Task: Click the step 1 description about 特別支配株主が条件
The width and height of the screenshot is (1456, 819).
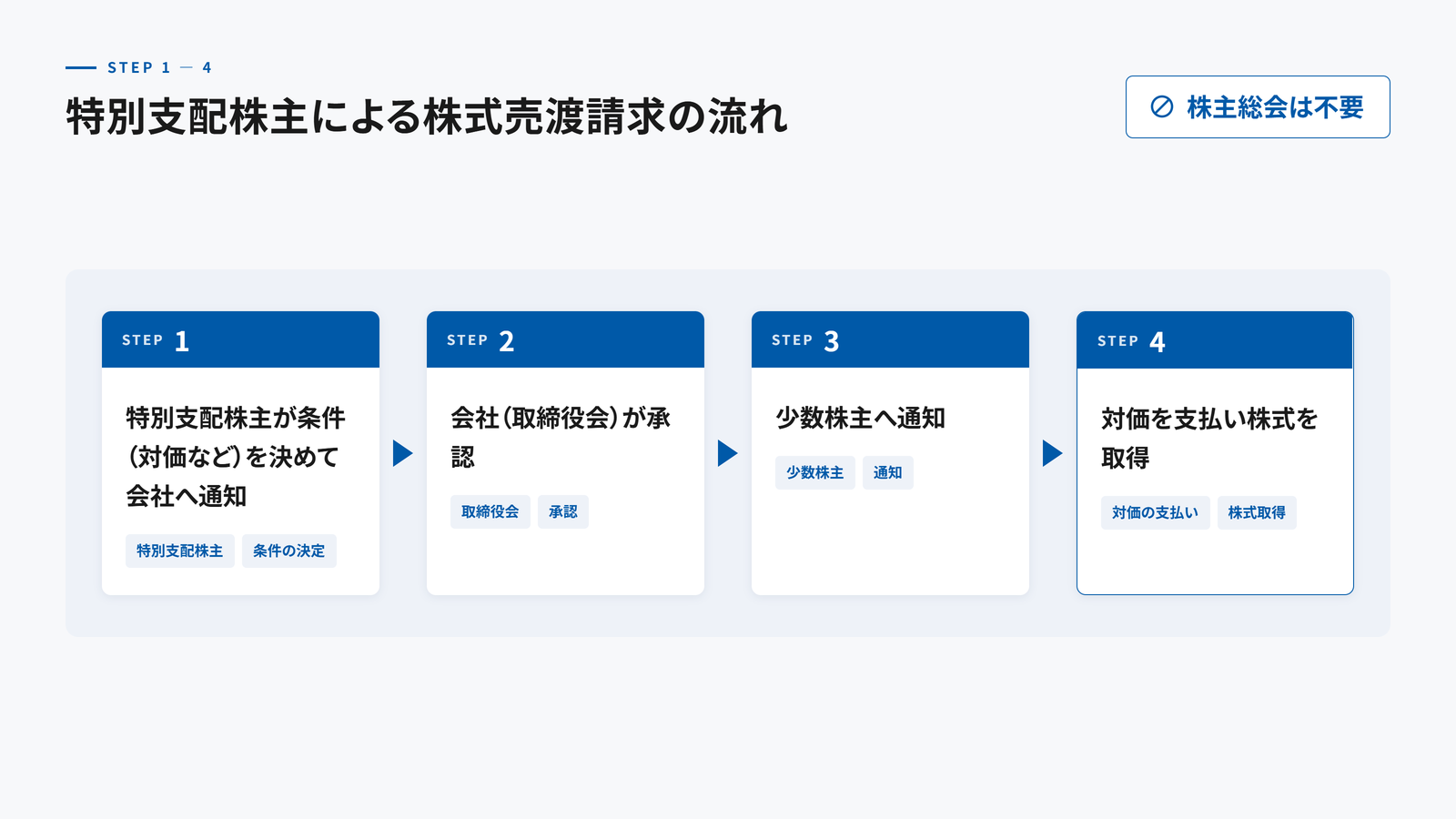Action: click(x=236, y=457)
